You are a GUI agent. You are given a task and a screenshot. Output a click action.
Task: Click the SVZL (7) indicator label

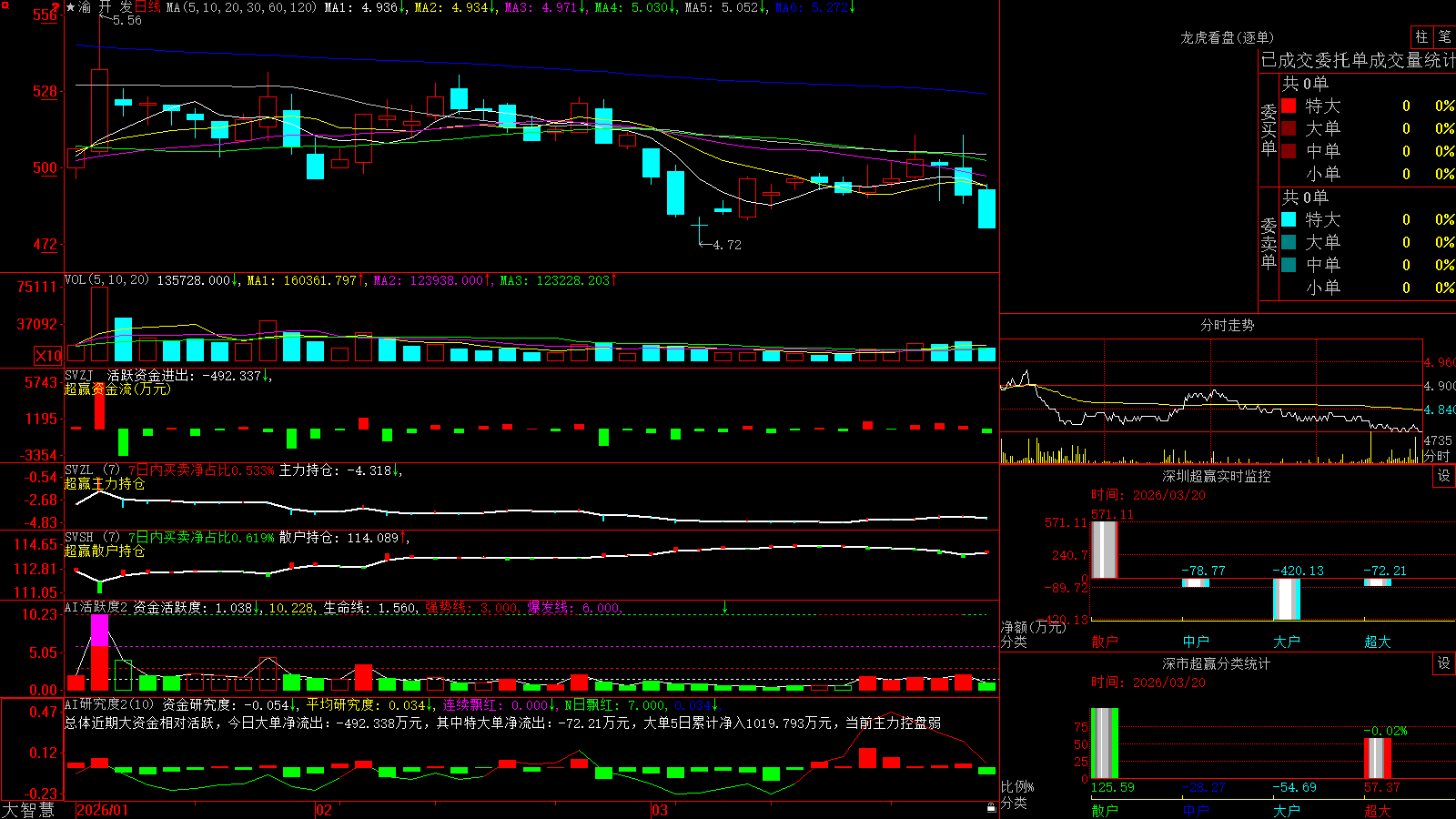click(x=92, y=470)
